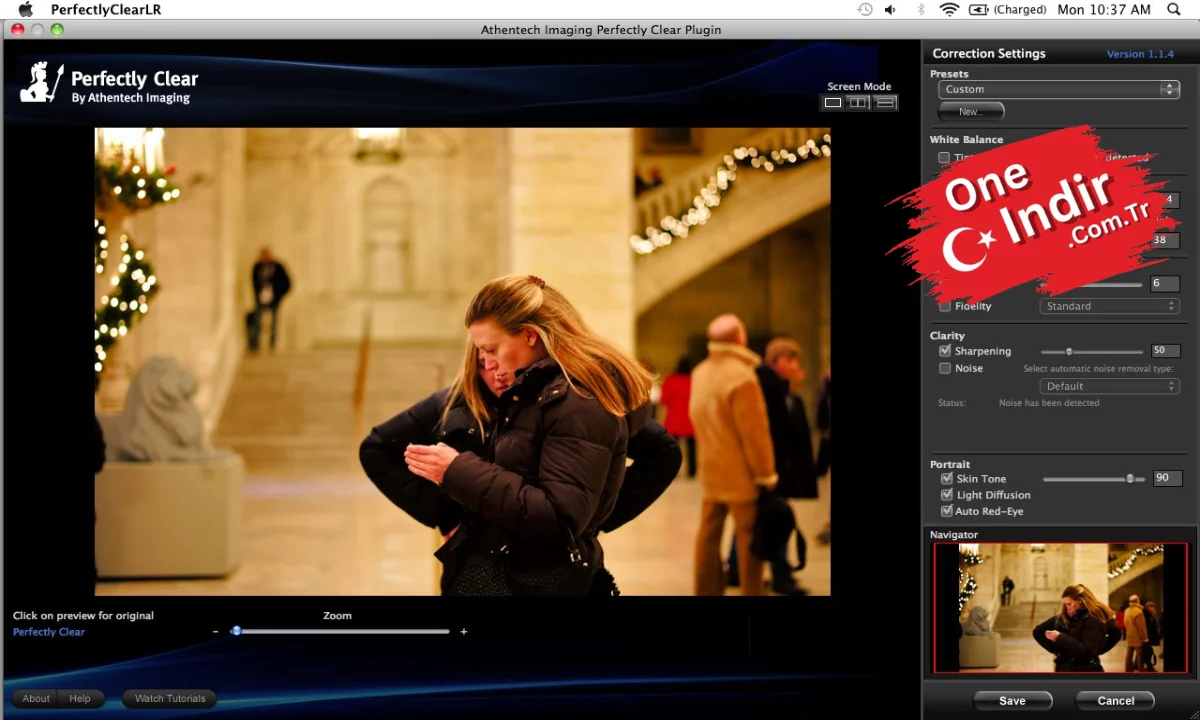
Task: Enable the Noise checkbox
Action: coord(945,368)
